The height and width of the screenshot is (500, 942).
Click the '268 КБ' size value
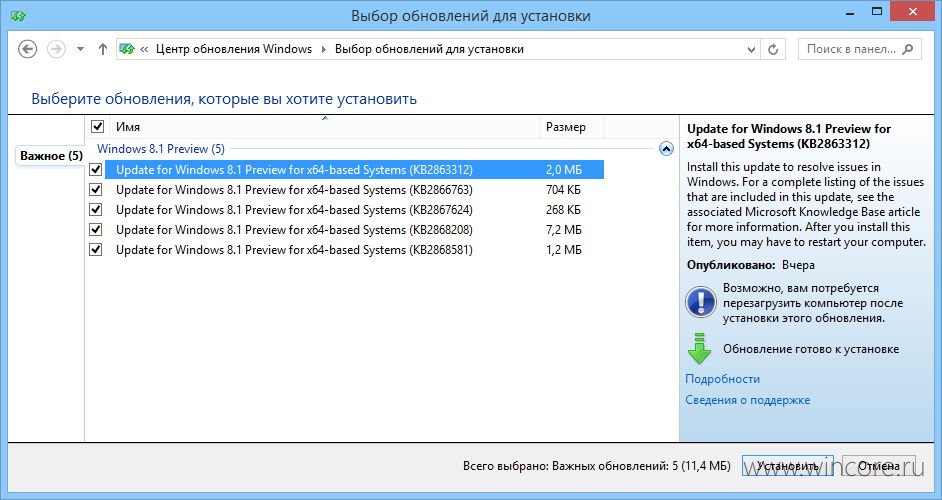(x=564, y=210)
